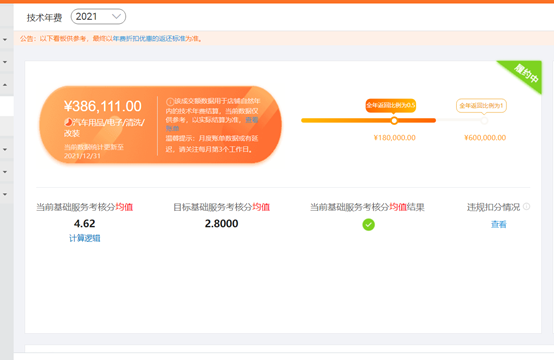
Task: Click the 全年返回比例为1 outlined badge
Action: click(481, 106)
